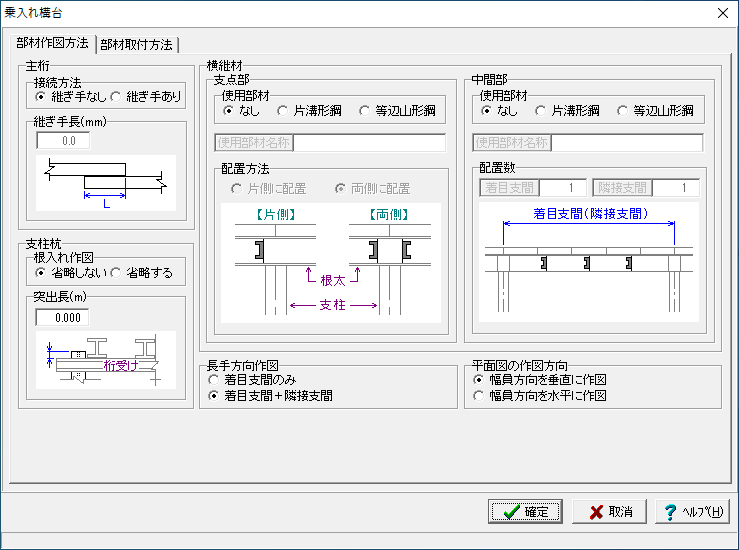Screen dimensions: 739x550
Task: Select 両側に配置 placement option
Action: [x=373, y=189]
